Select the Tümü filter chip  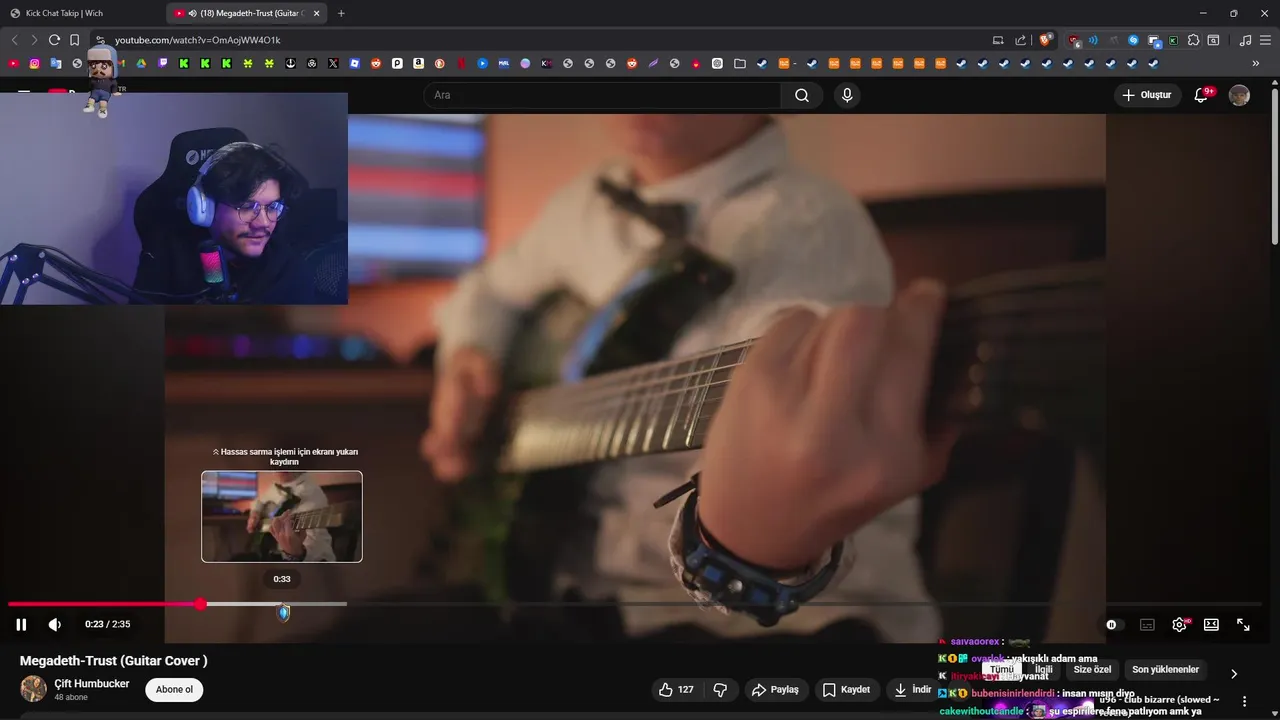click(1001, 670)
